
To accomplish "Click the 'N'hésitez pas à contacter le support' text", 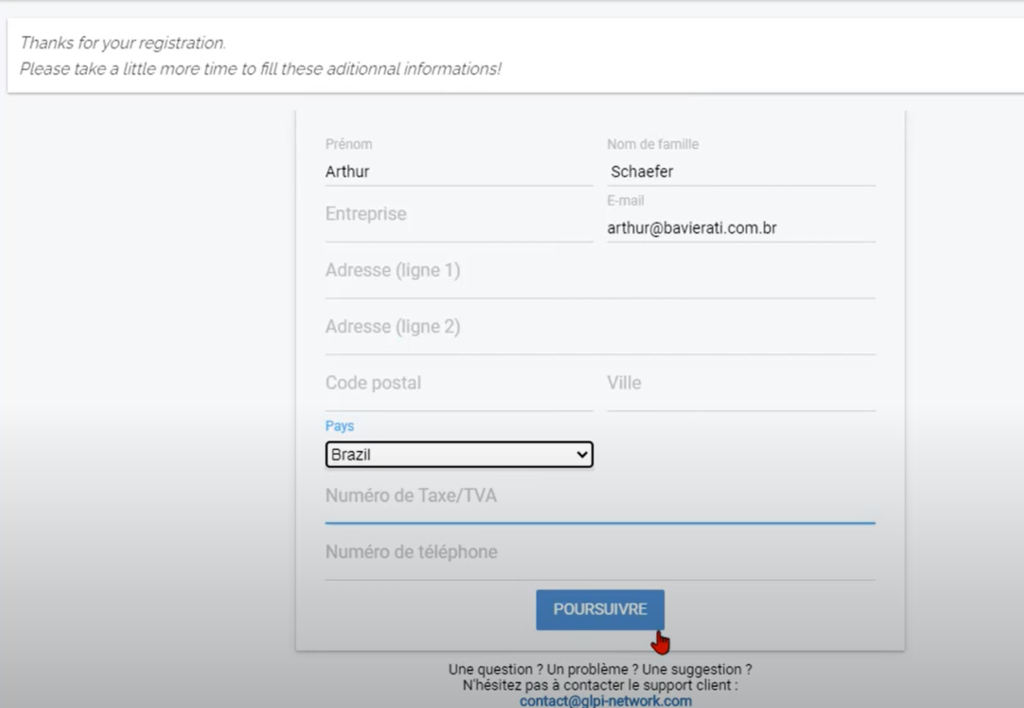I will coord(600,685).
